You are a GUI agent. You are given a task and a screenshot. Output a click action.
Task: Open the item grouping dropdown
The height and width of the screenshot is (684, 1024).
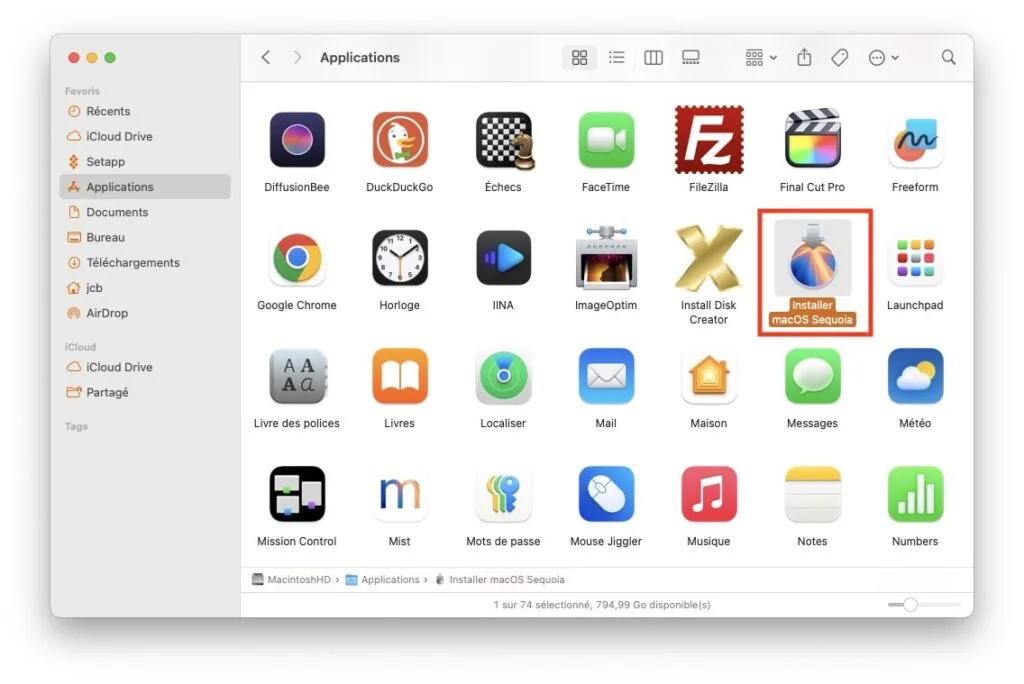pos(758,57)
